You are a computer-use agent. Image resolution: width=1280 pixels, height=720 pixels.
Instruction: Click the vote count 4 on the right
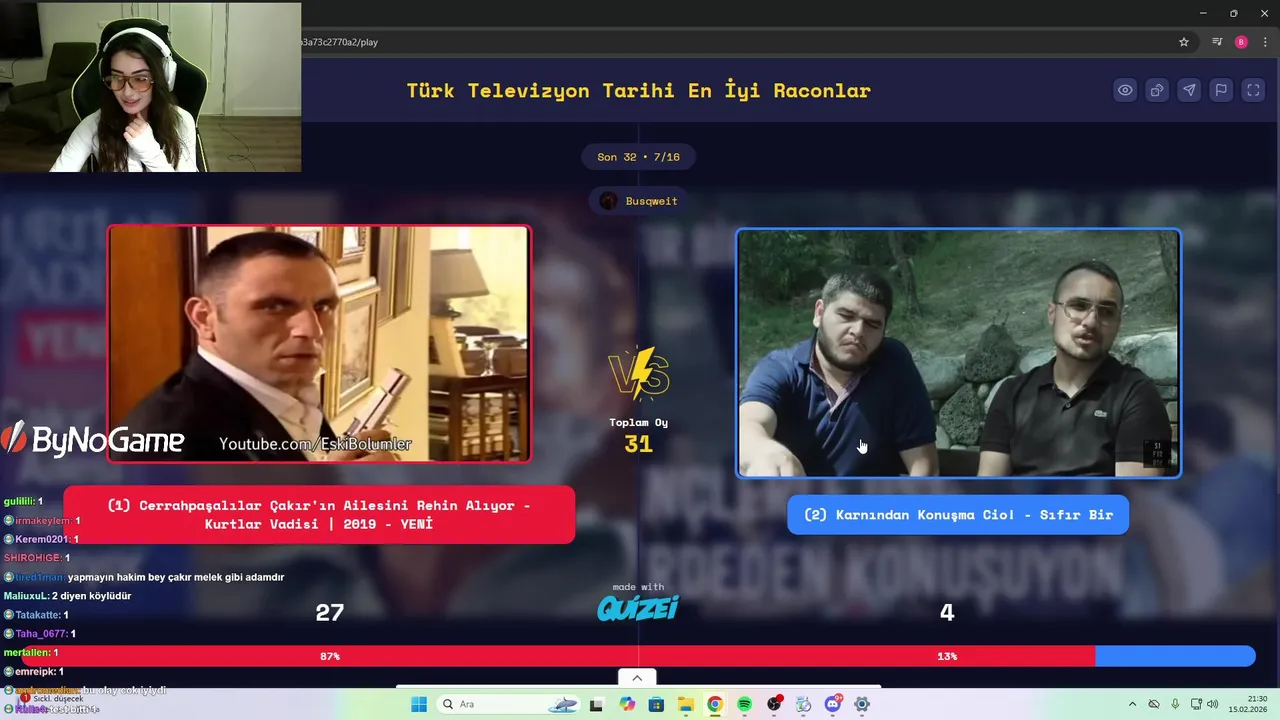947,613
